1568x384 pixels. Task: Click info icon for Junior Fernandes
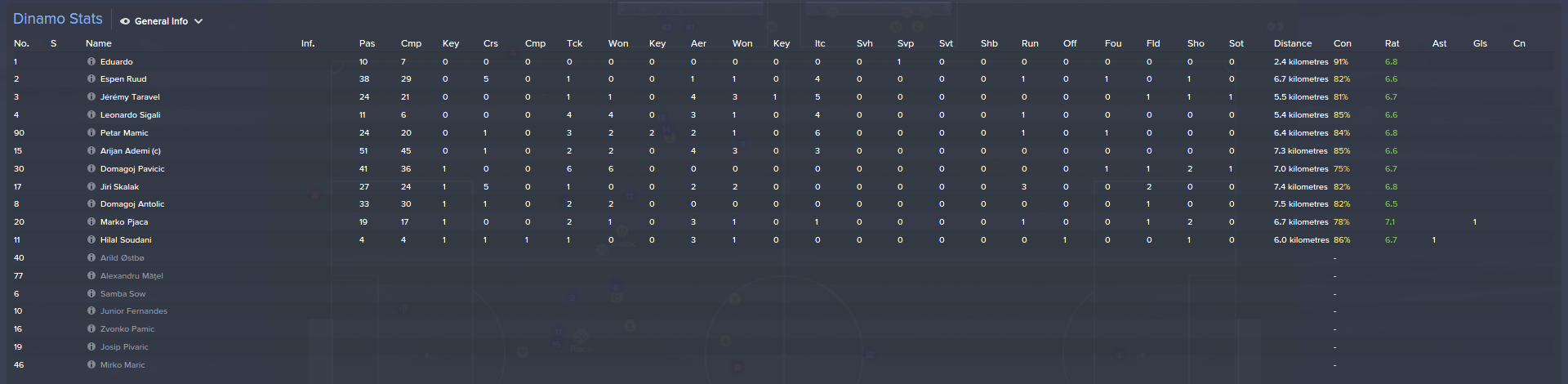91,311
